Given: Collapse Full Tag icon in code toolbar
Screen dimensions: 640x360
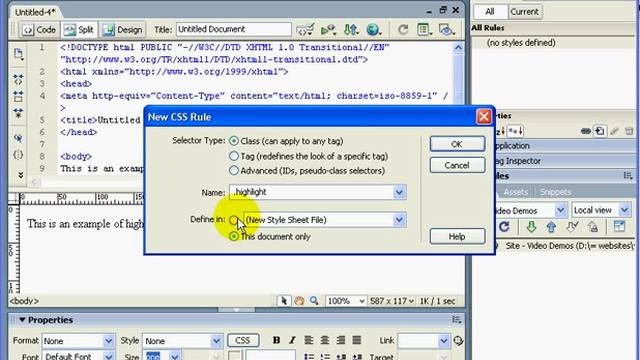Looking at the screenshot, I should (18, 79).
